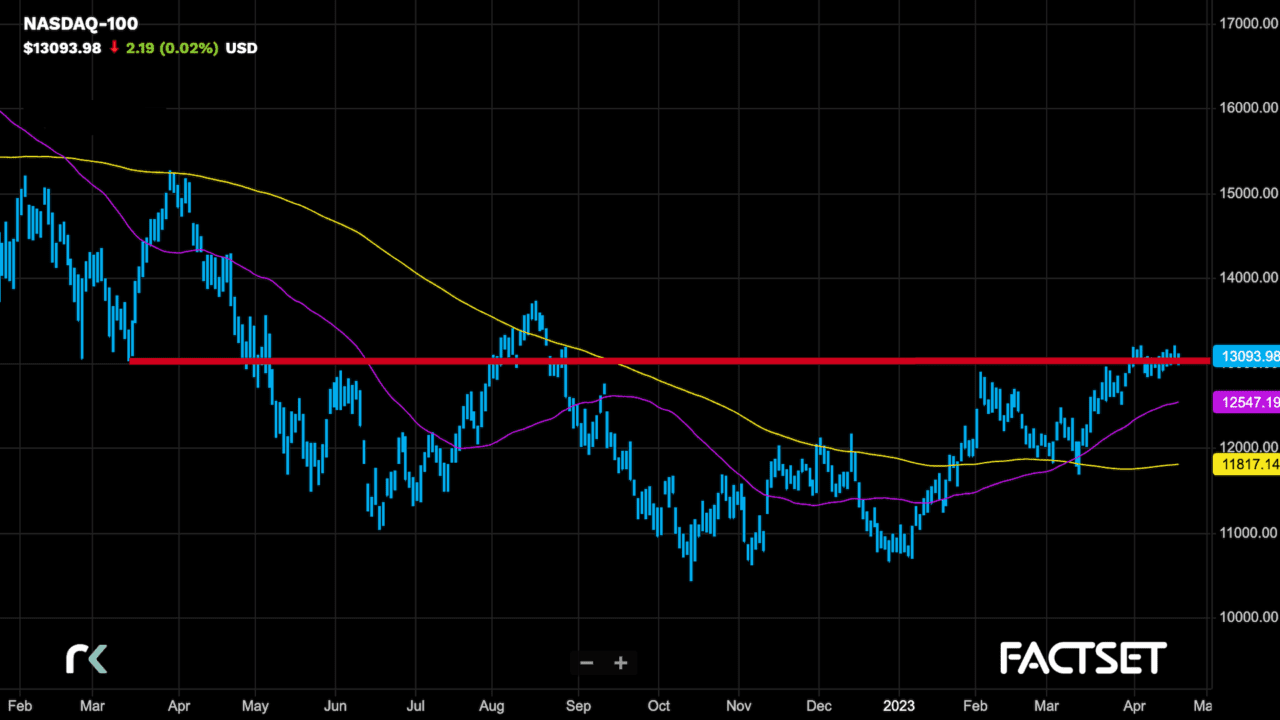The width and height of the screenshot is (1280, 720).
Task: Click the green 2.19 (0.02%) change value
Action: tap(172, 47)
